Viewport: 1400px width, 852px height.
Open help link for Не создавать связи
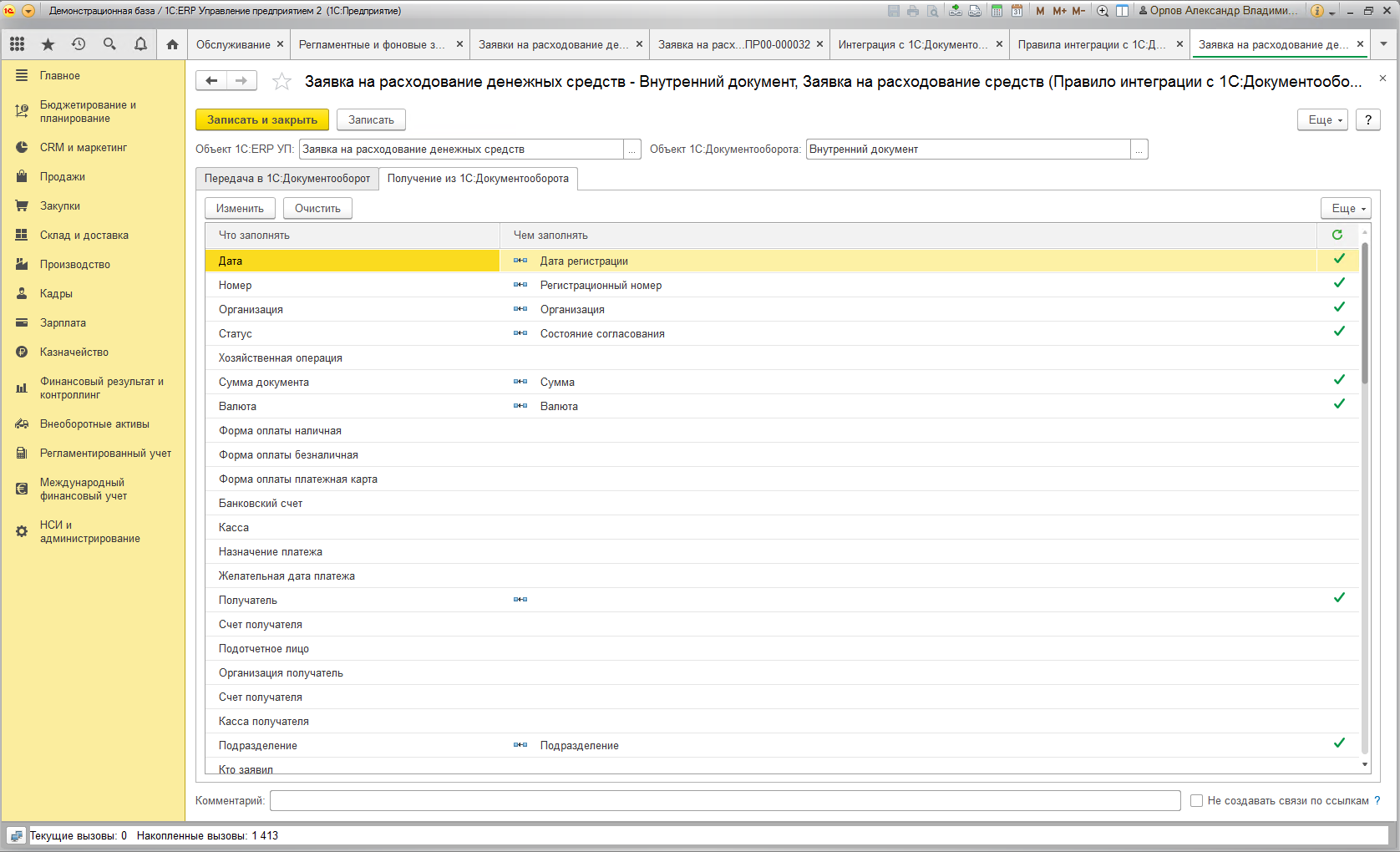tap(1377, 800)
